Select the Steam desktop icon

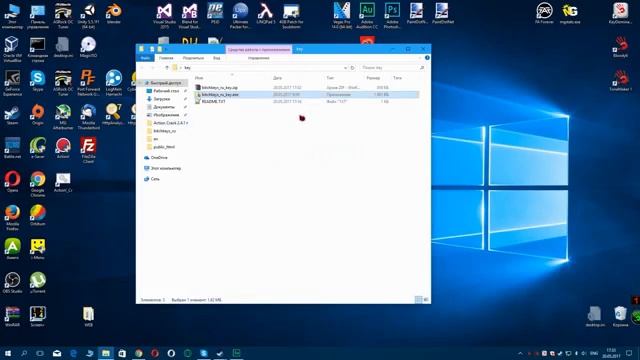[12, 114]
